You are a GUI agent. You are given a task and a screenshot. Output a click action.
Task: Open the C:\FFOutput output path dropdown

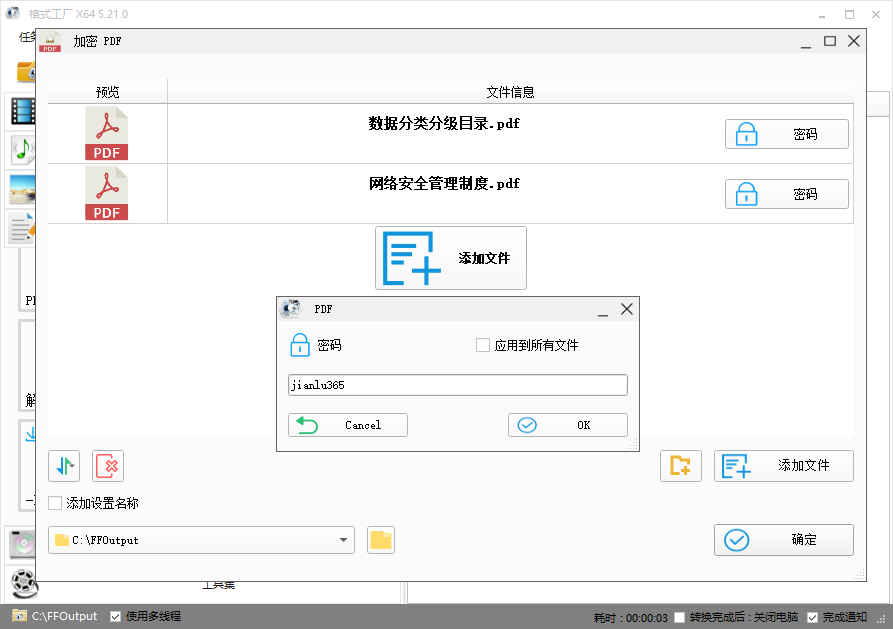coord(345,539)
